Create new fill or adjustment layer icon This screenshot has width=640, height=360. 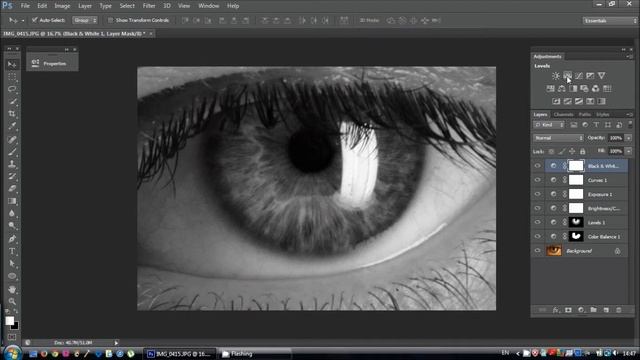(581, 310)
